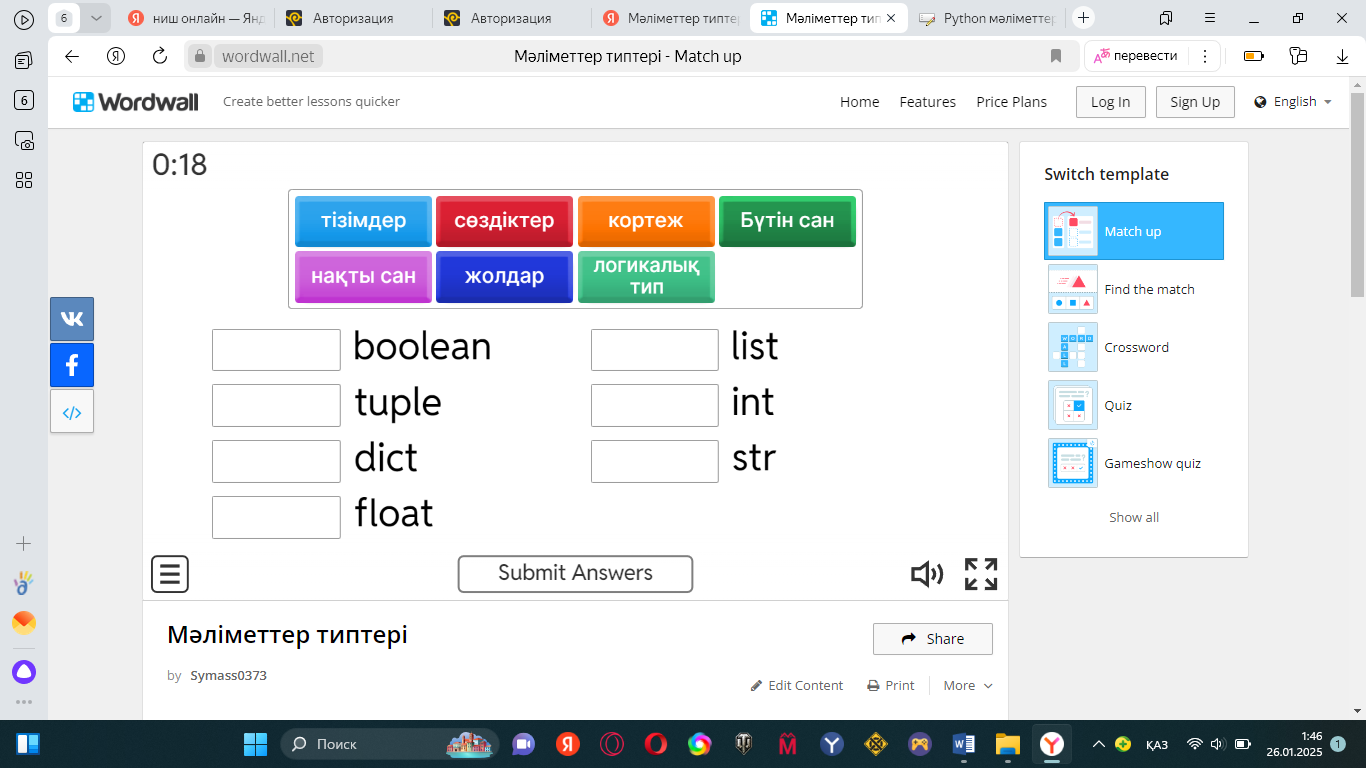This screenshot has width=1366, height=768.
Task: Click the play icon atop the browser sidebar
Action: click(x=24, y=19)
